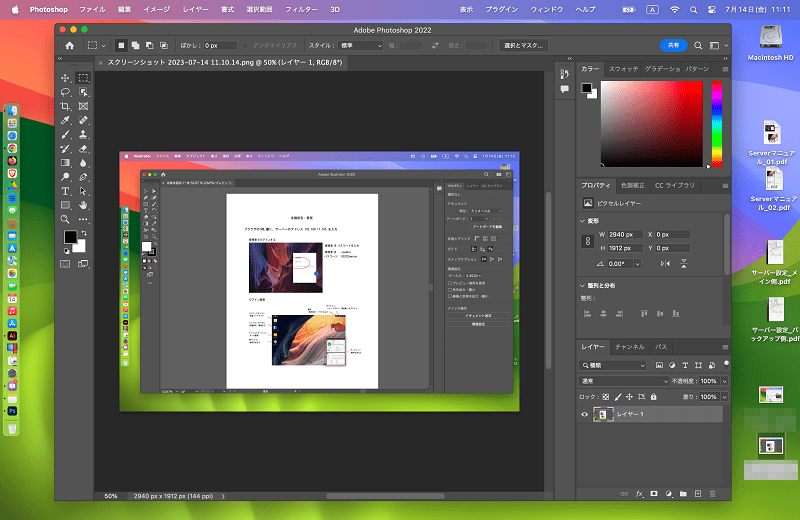
Task: Open the スタイル dropdown
Action: click(361, 45)
